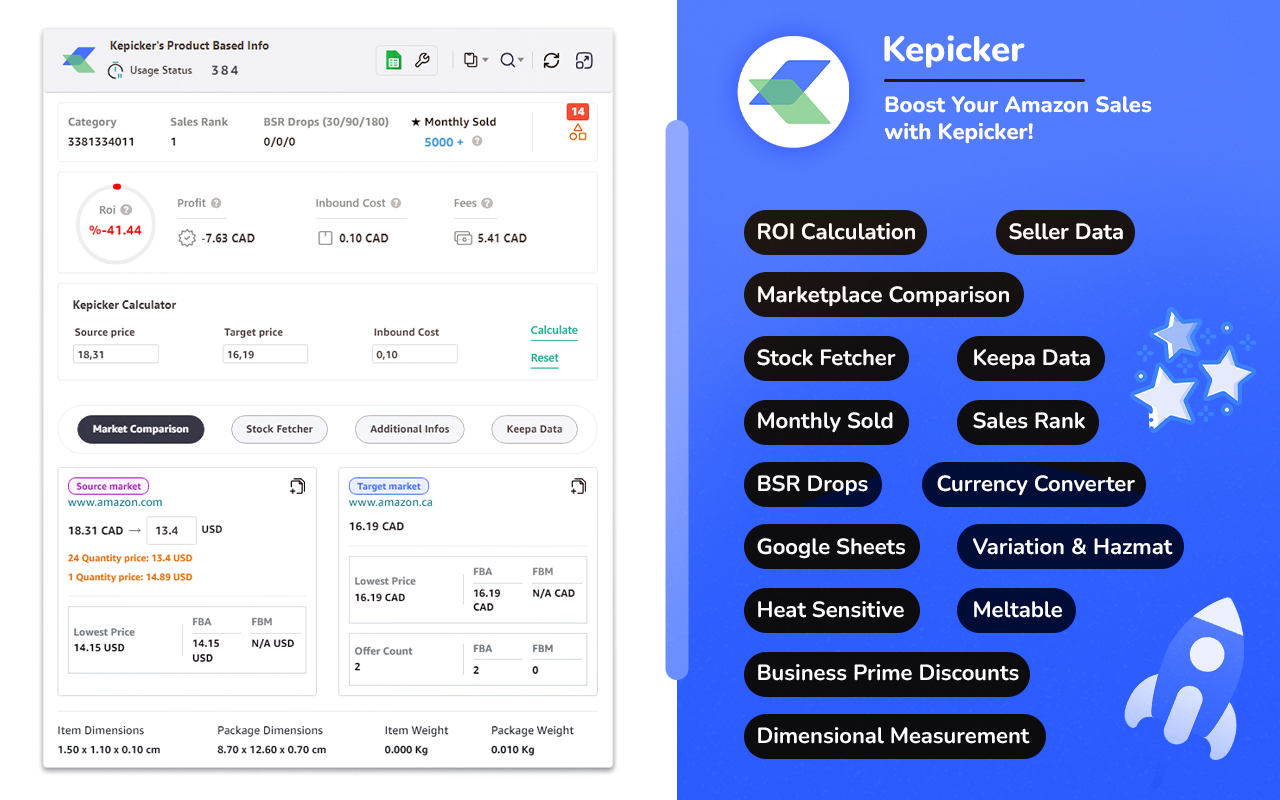Click the large Kepicker round logo
Image resolution: width=1280 pixels, height=800 pixels.
793,91
